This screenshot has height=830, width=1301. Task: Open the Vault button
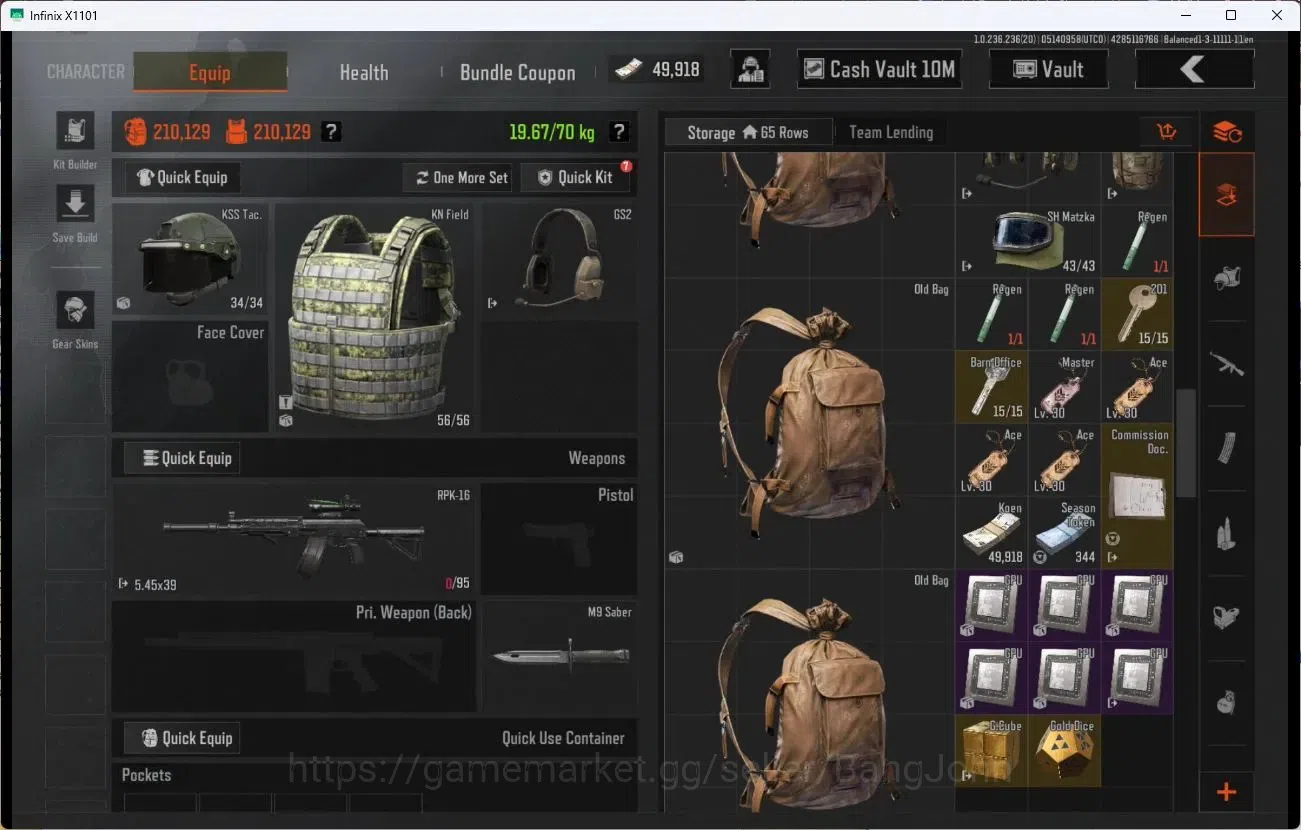(x=1049, y=69)
